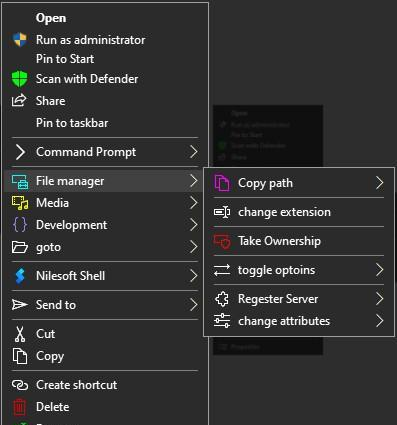Click the red Delete trash icon
Image resolution: width=397 pixels, height=425 pixels.
pos(19,407)
